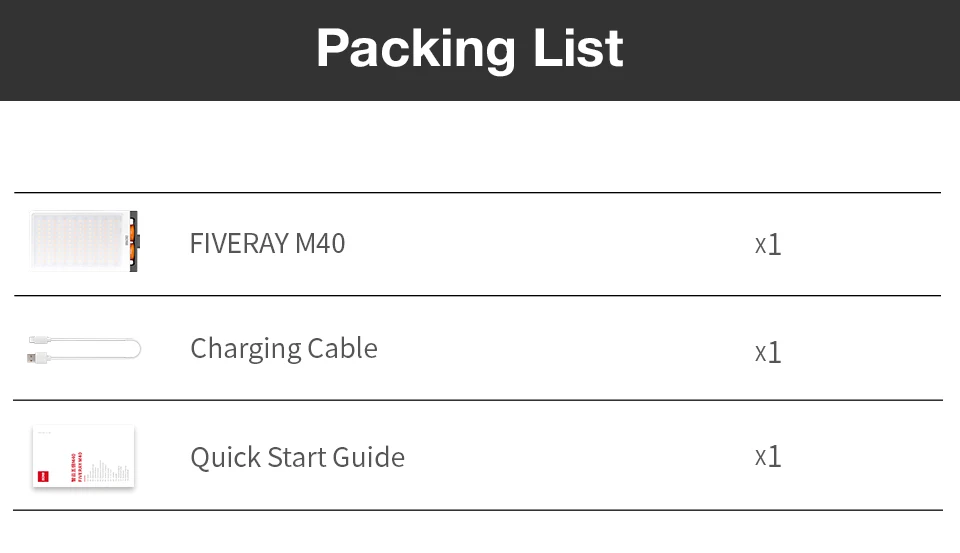The image size is (960, 553).
Task: Select the "Charging Cable" label text
Action: point(284,348)
